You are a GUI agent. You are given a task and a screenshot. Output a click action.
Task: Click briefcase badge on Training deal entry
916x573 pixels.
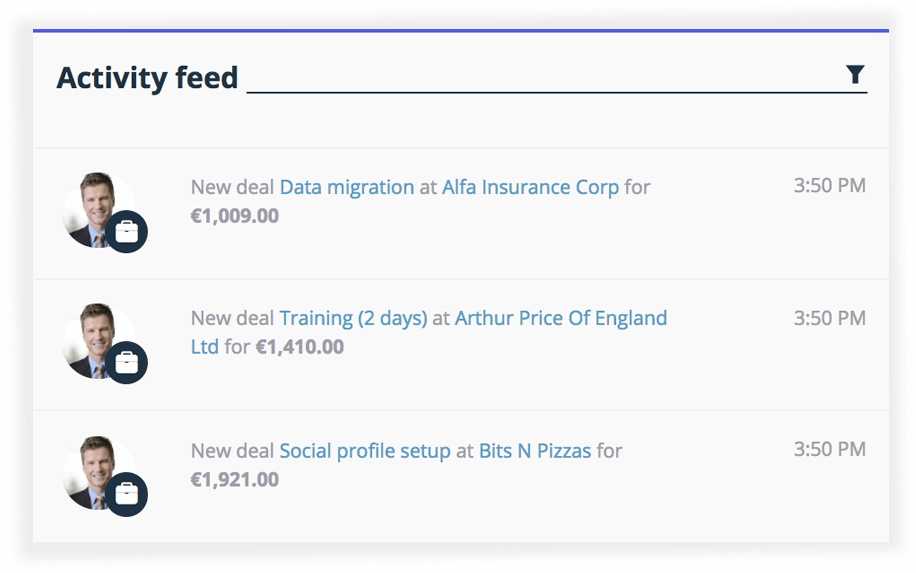(127, 363)
